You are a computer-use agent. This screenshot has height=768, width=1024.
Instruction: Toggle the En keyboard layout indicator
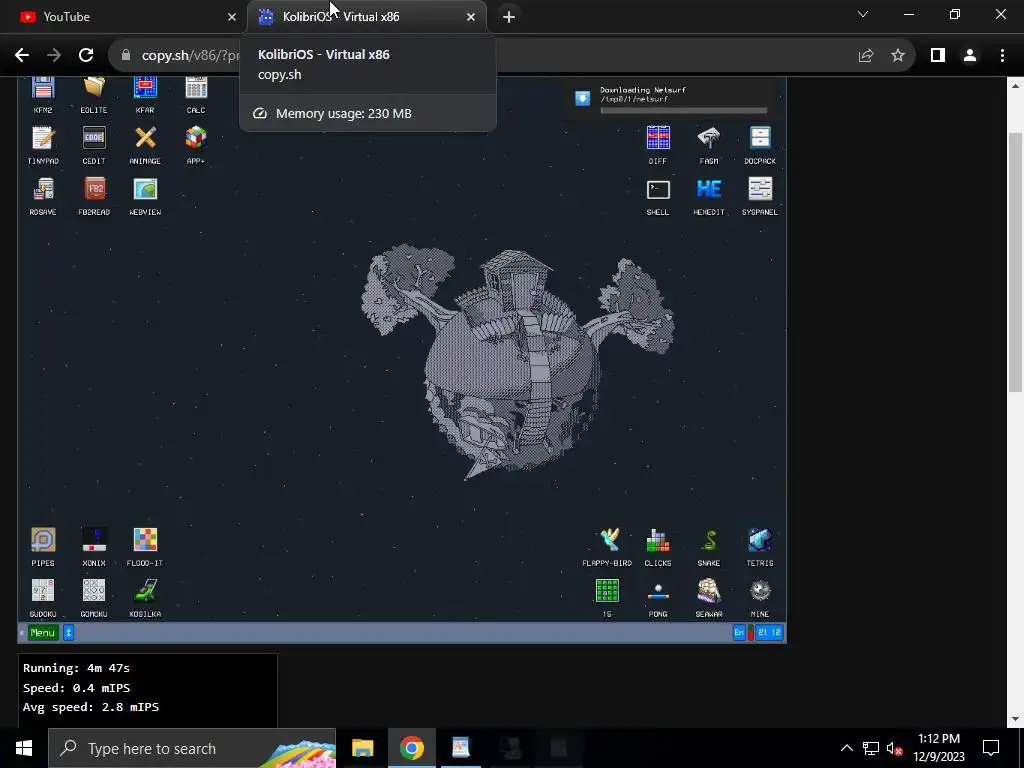click(x=739, y=632)
